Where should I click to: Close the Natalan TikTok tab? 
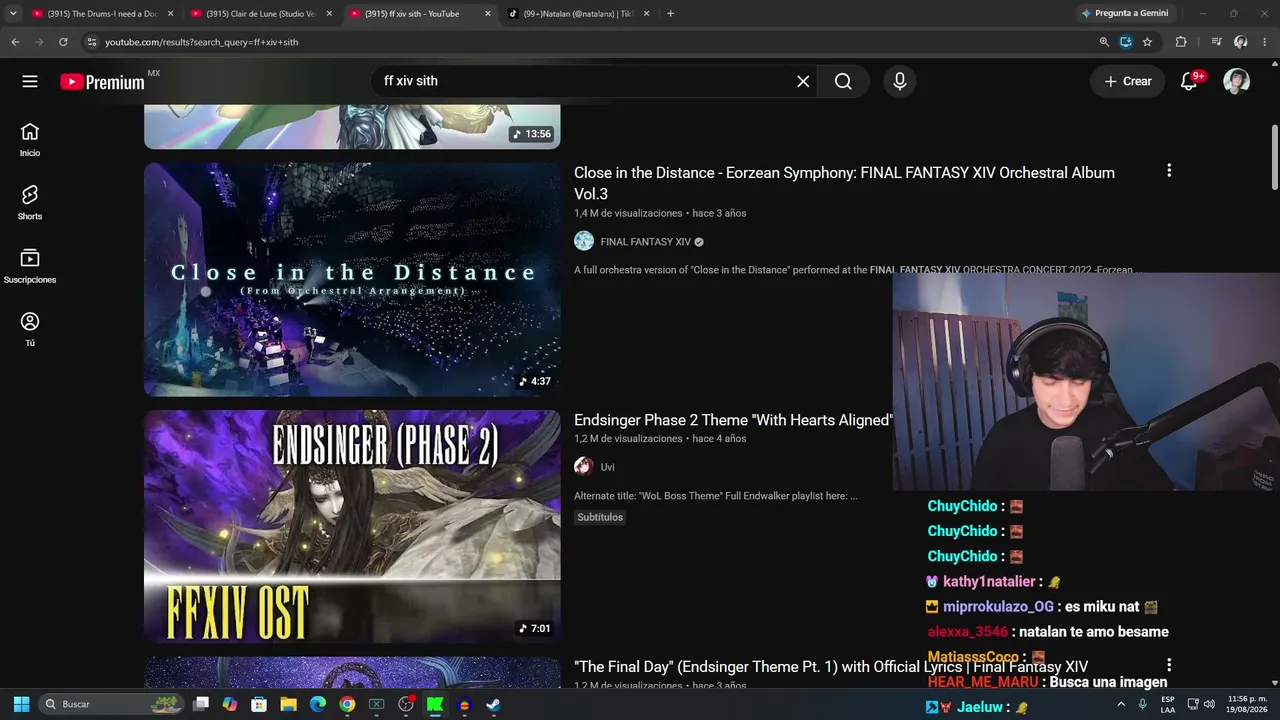(647, 14)
